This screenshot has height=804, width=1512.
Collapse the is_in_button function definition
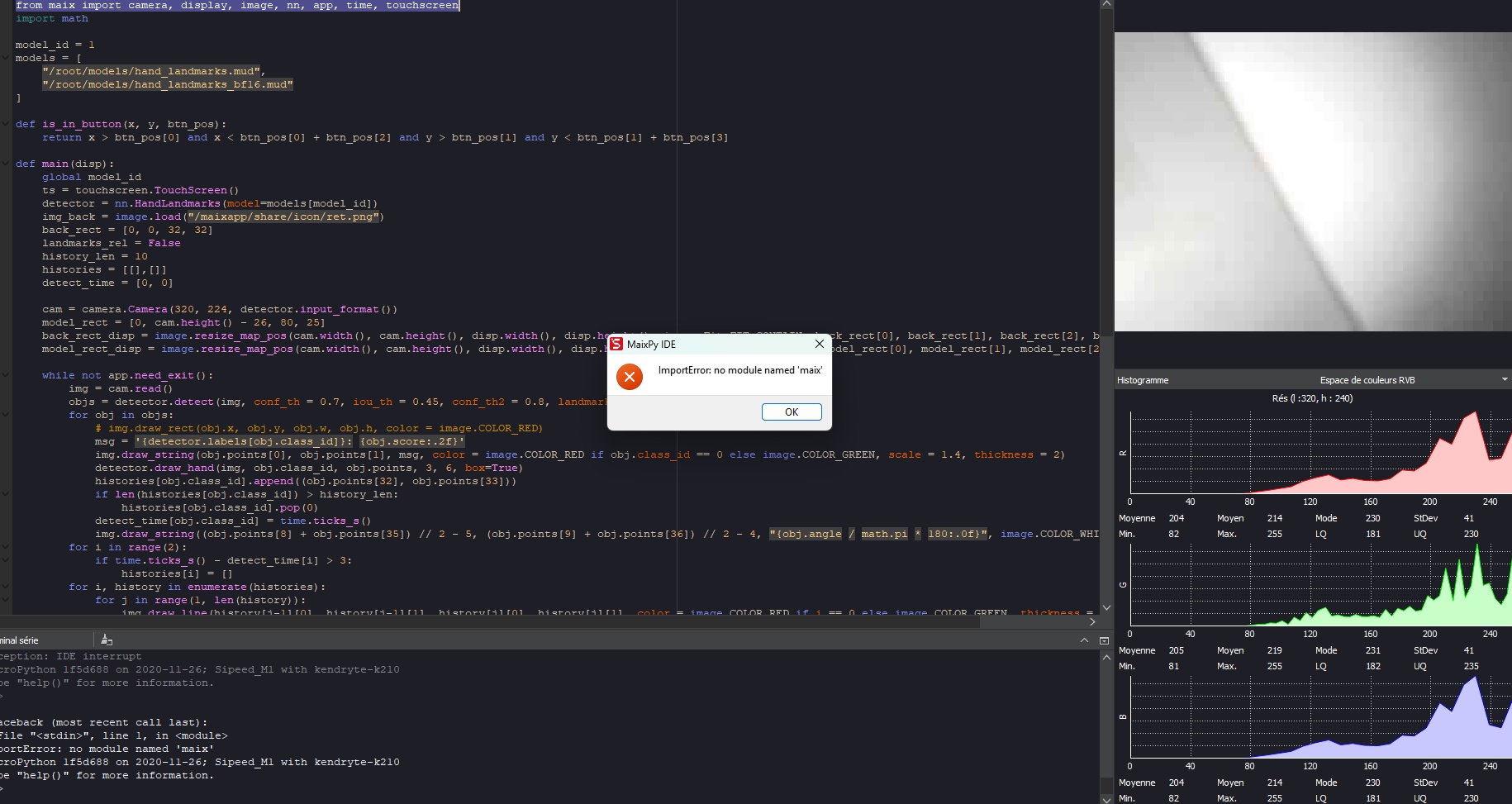click(6, 124)
